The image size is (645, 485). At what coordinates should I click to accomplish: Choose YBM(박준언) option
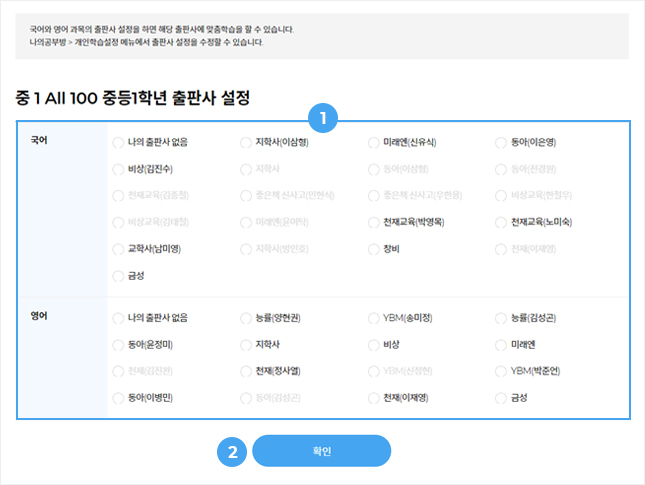click(x=501, y=371)
